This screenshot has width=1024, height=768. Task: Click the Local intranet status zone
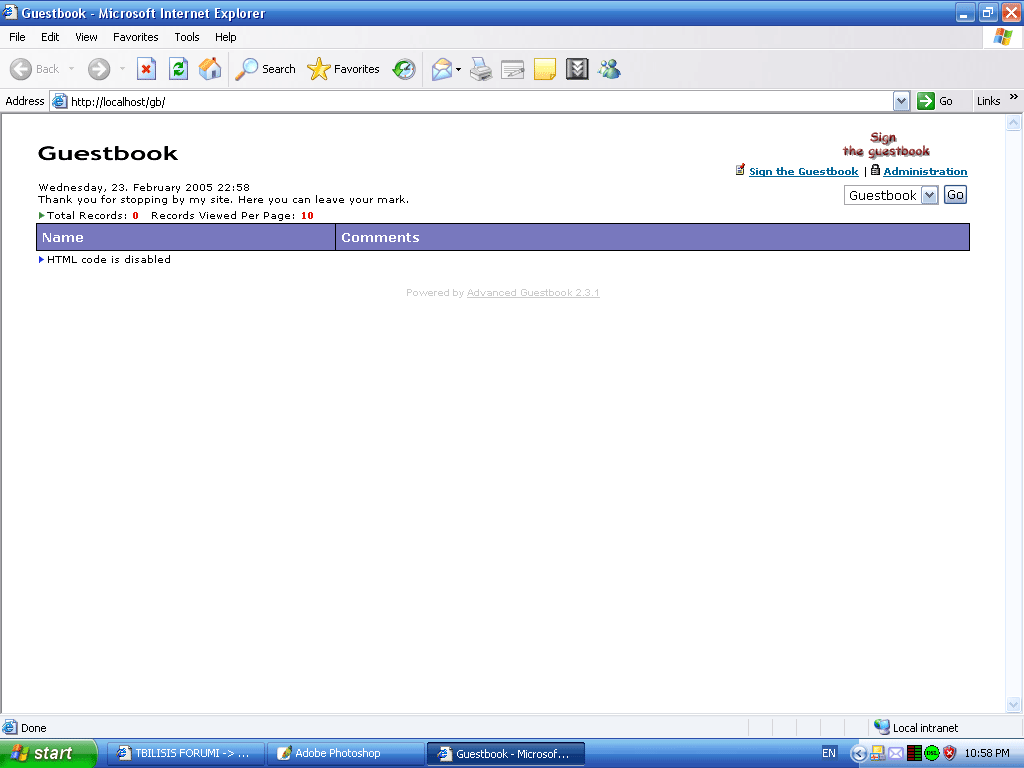[x=916, y=728]
